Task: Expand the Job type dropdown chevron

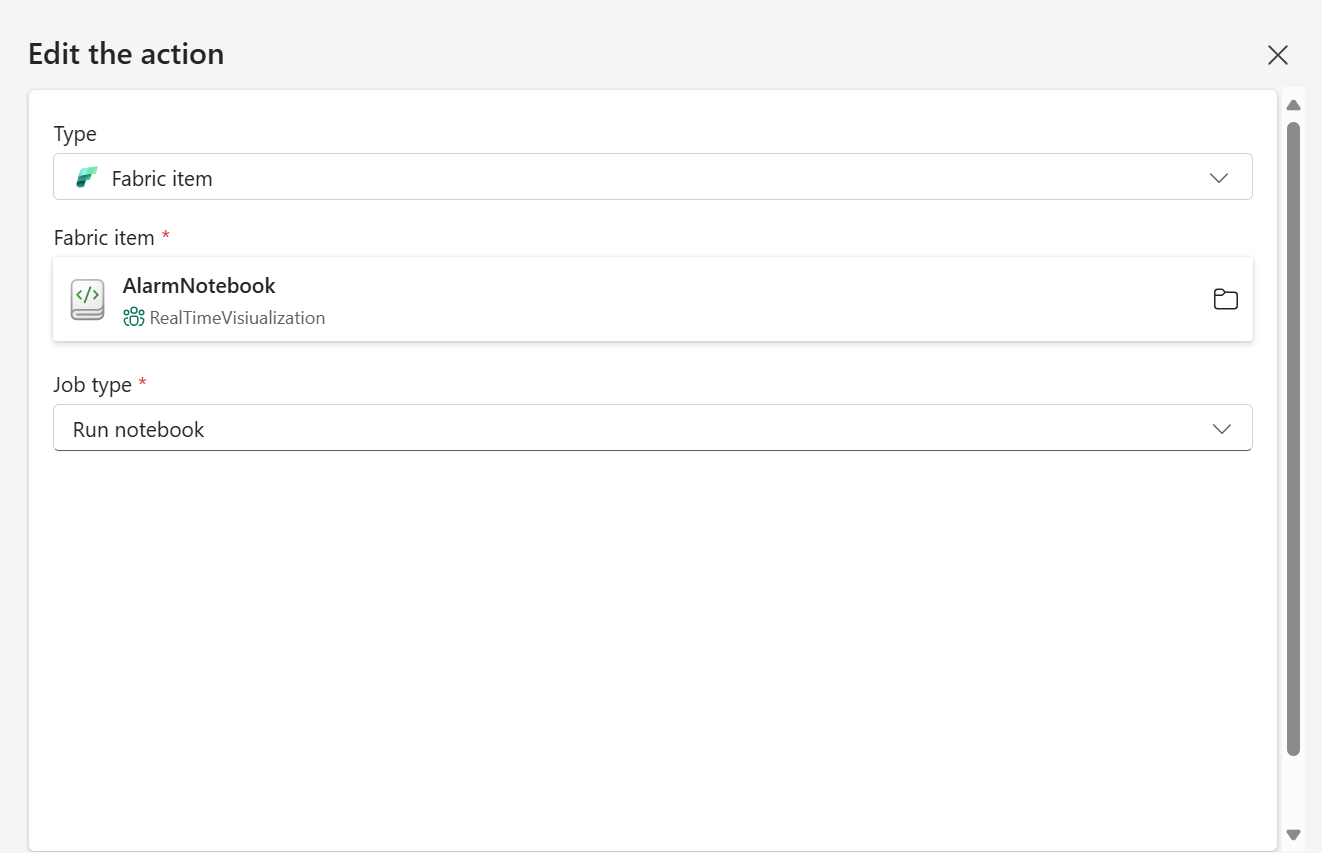Action: 1221,429
